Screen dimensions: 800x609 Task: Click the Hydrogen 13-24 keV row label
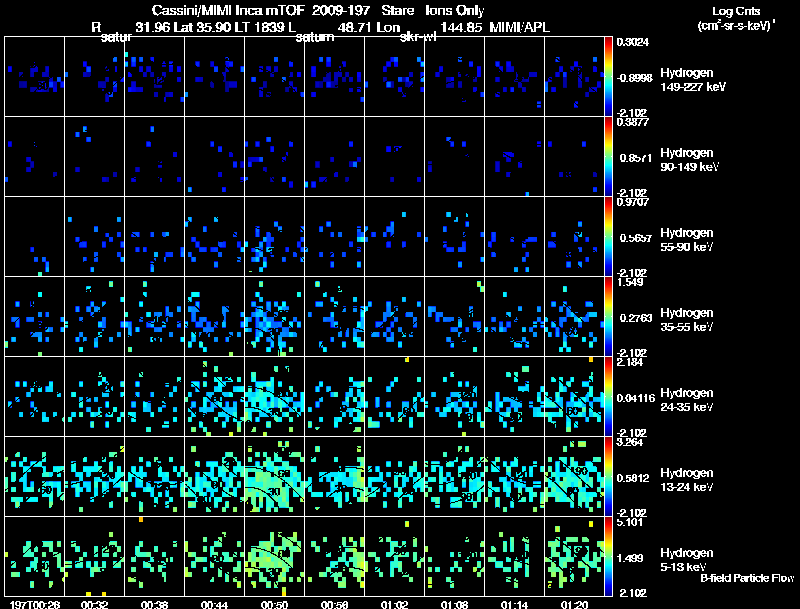(x=687, y=480)
